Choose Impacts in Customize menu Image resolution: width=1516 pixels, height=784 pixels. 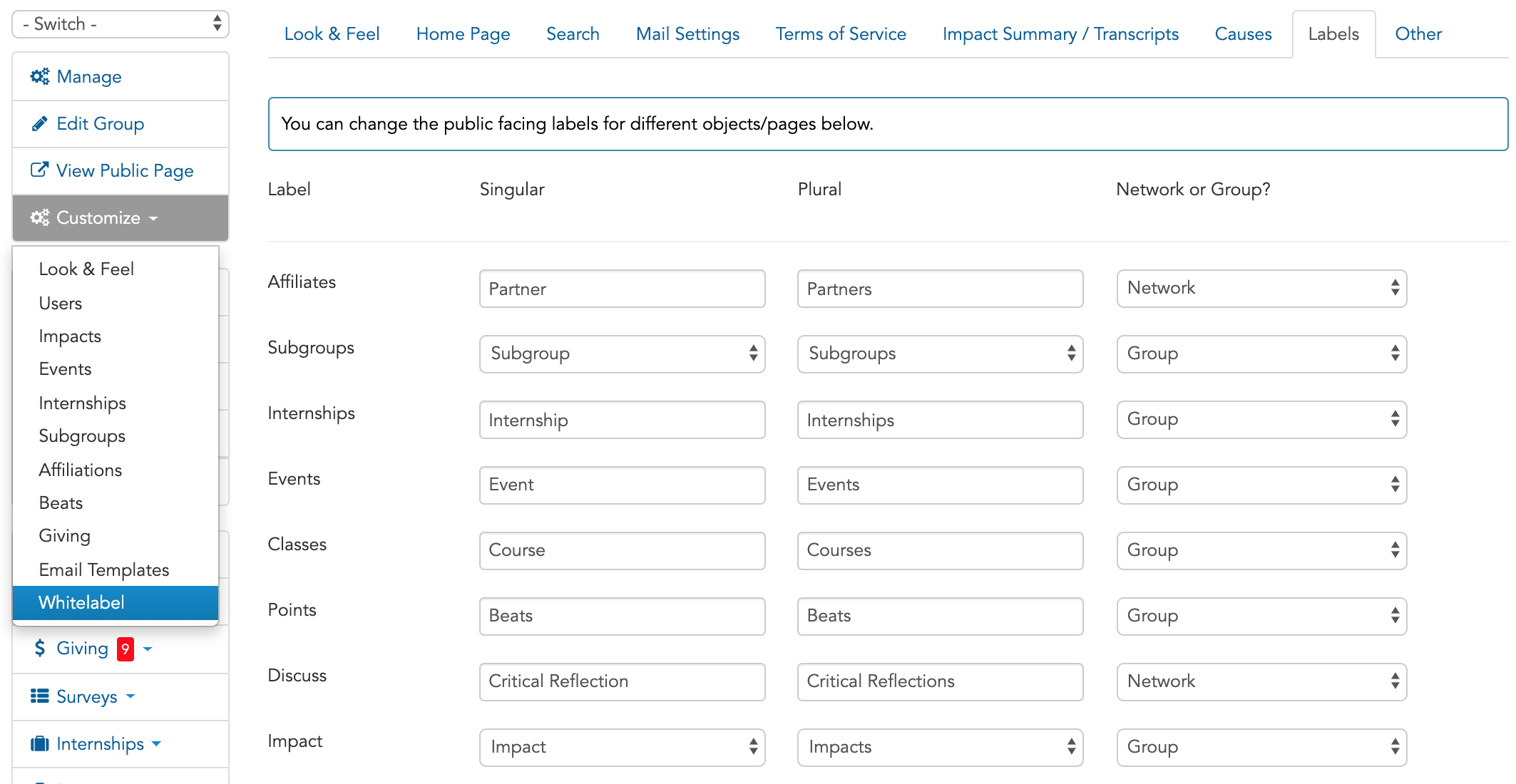(116, 336)
